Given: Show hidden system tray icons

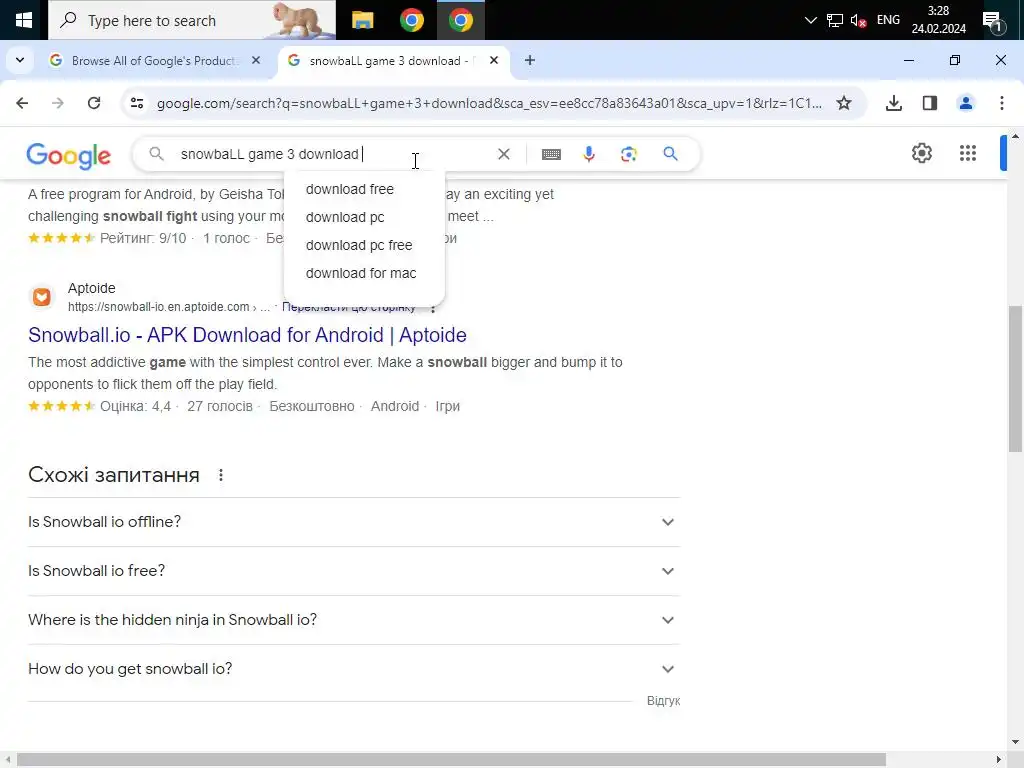Looking at the screenshot, I should [x=810, y=20].
